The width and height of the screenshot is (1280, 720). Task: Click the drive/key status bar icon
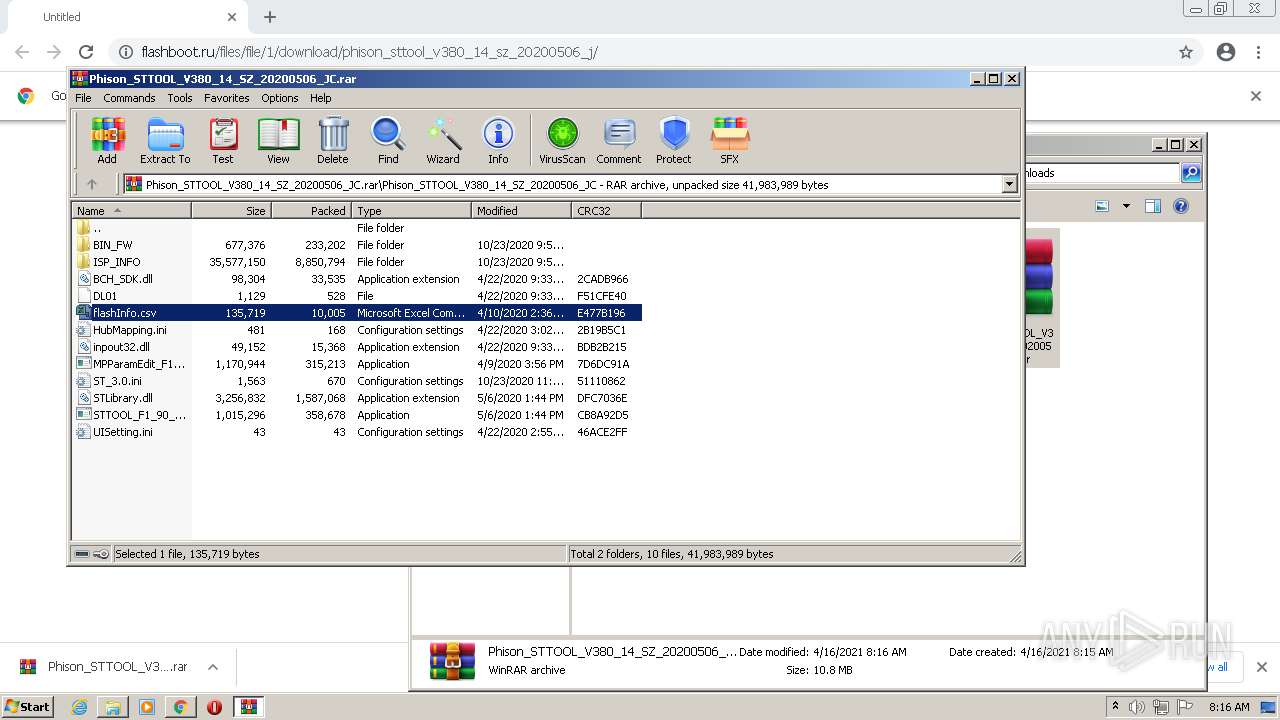click(92, 554)
